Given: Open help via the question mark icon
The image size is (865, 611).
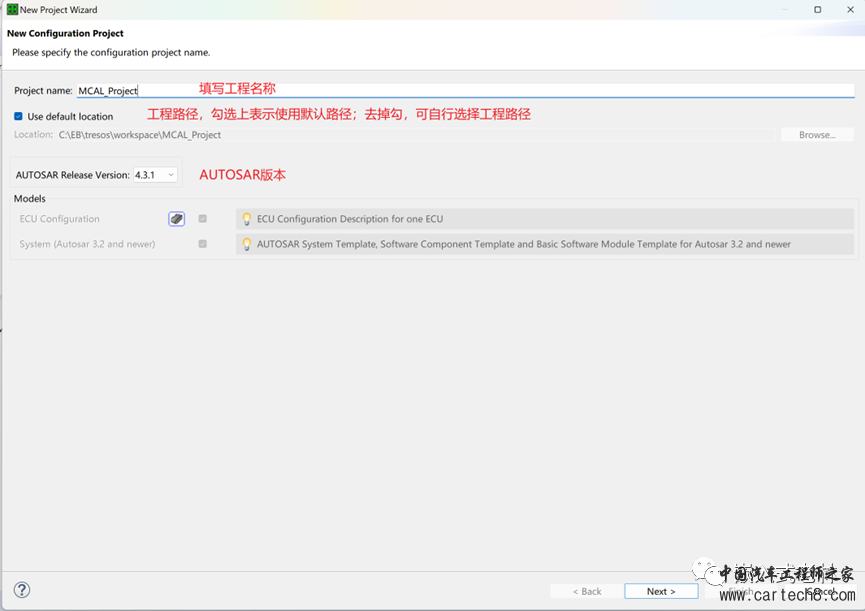Looking at the screenshot, I should 21,590.
